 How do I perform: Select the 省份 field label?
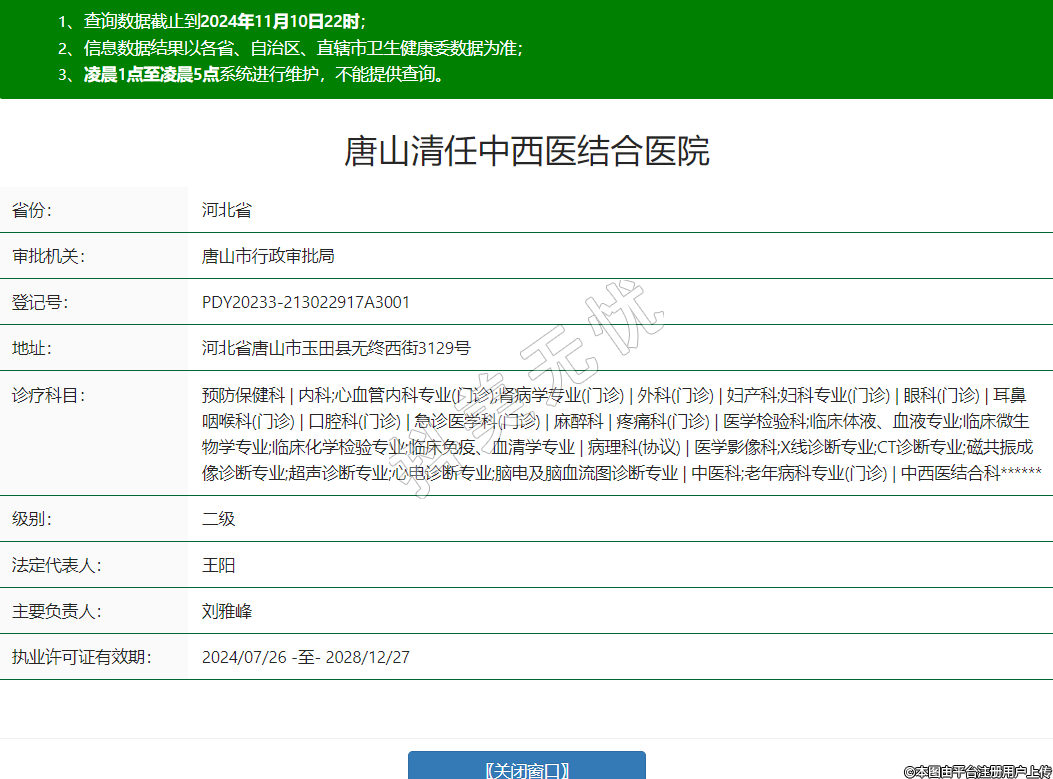[x=31, y=210]
